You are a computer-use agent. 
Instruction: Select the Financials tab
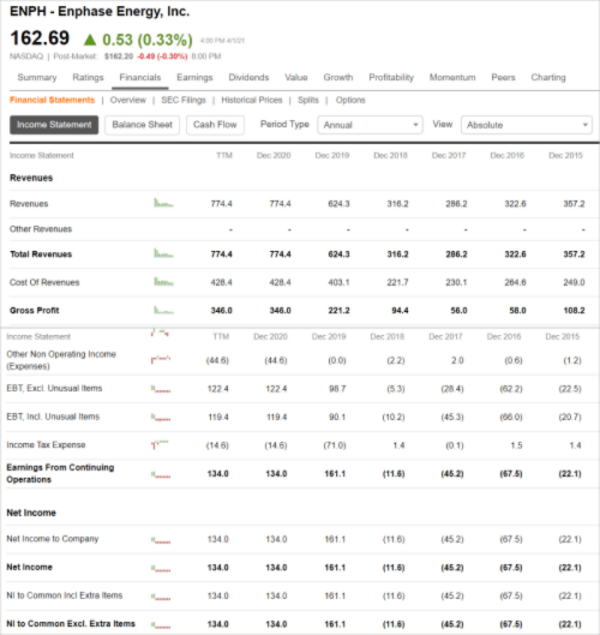140,77
